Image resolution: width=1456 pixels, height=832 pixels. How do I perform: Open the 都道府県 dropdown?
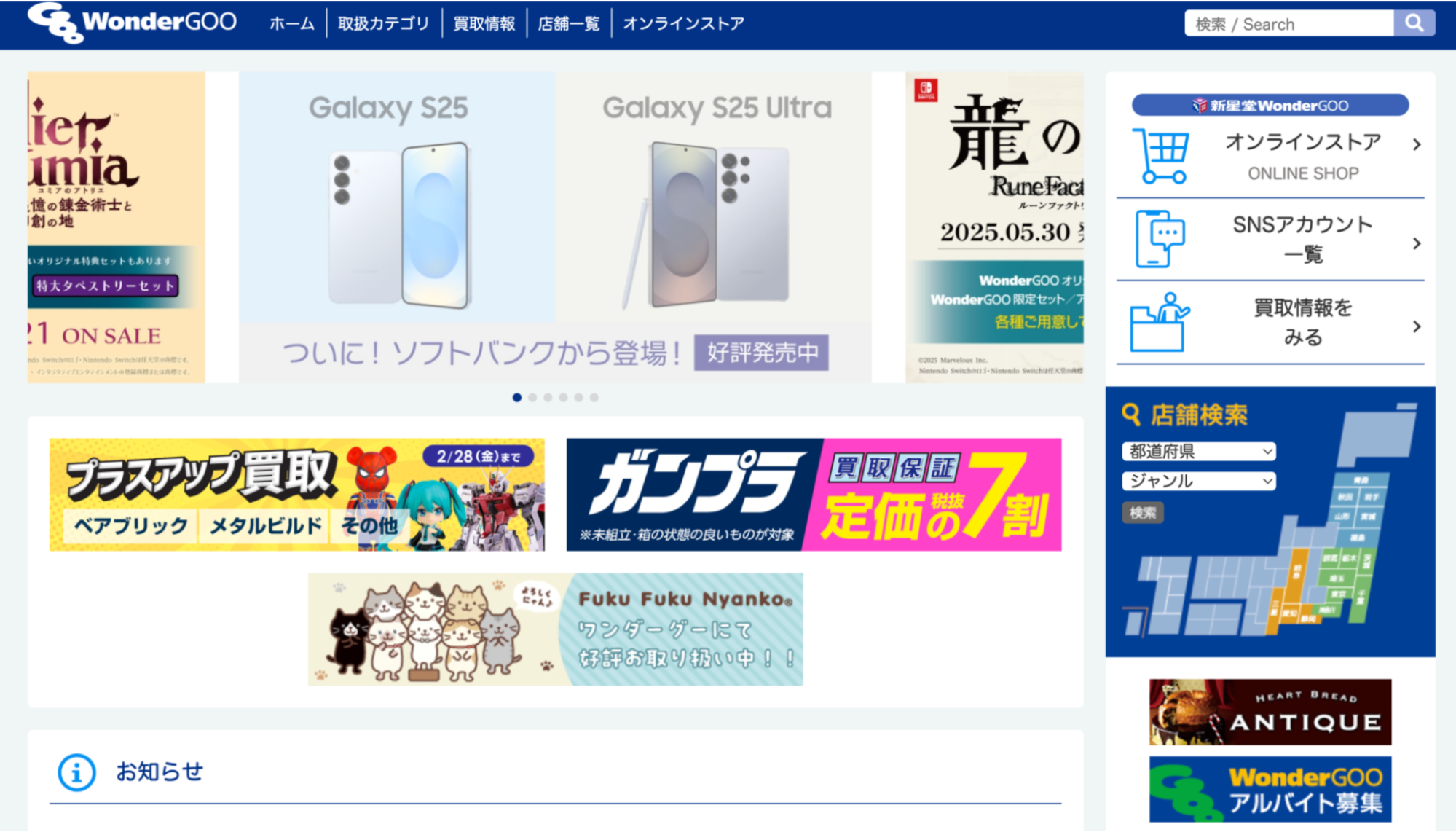[x=1199, y=452]
